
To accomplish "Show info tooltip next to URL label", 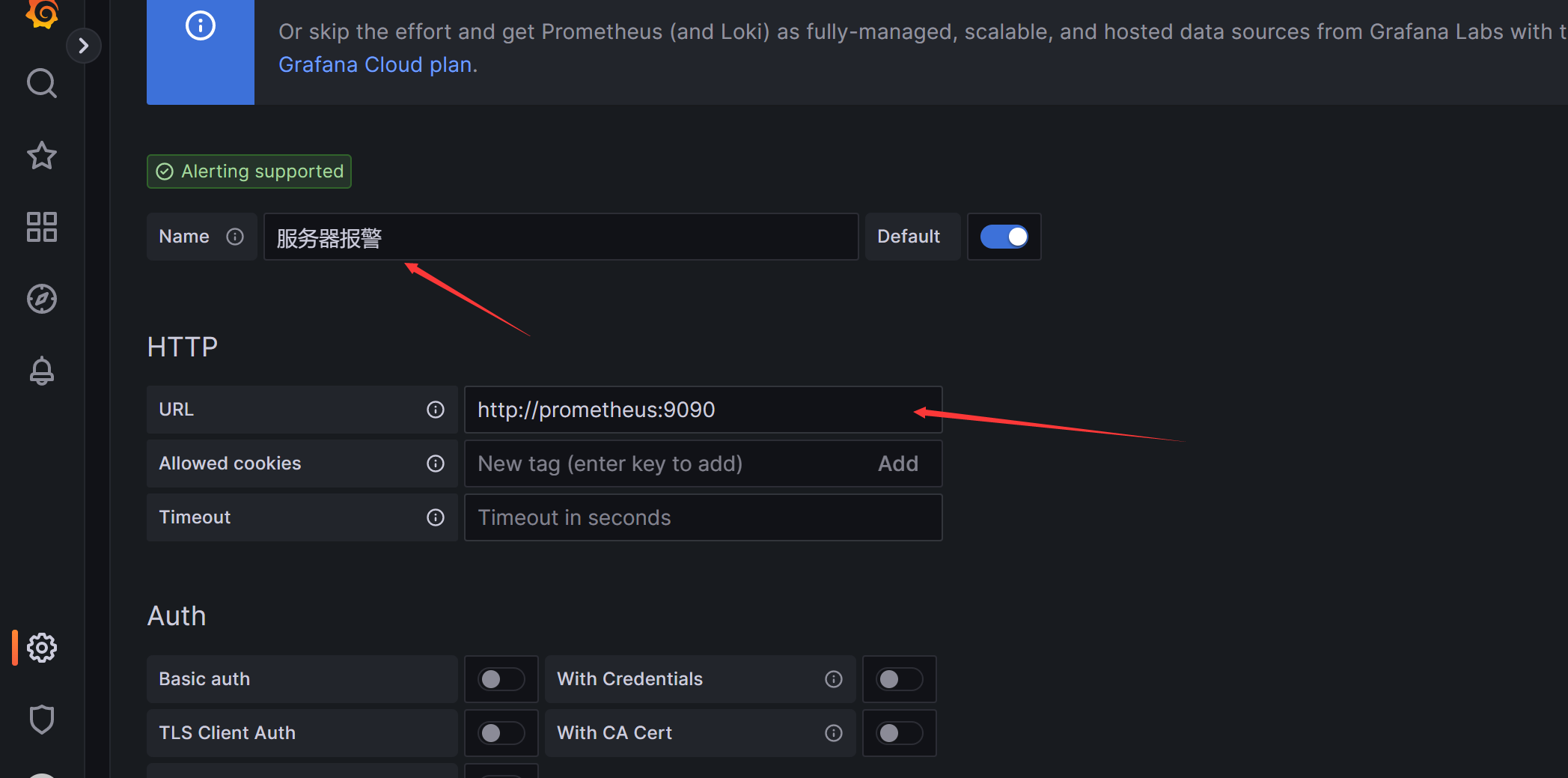I will pyautogui.click(x=436, y=410).
